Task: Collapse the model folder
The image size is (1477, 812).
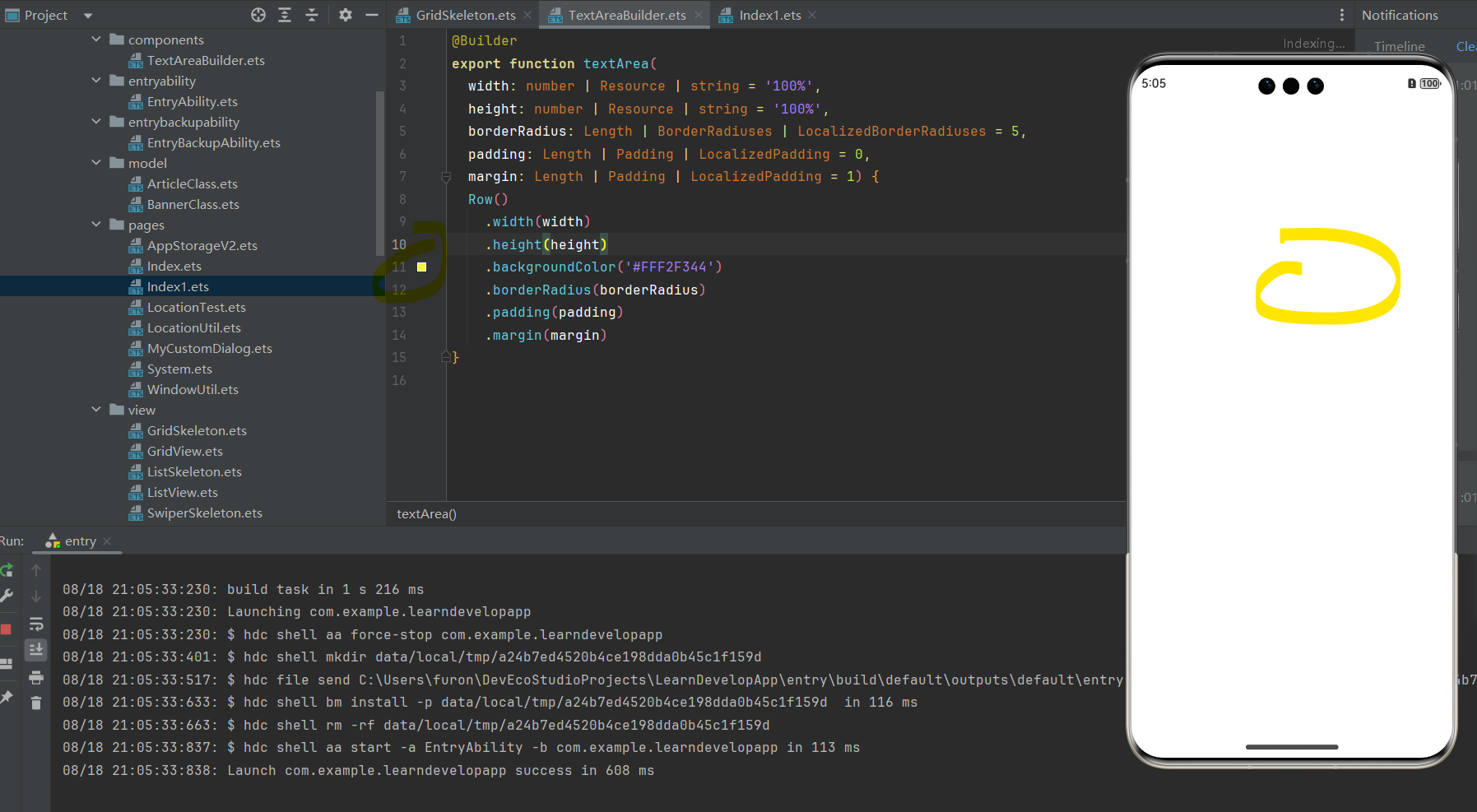Action: [96, 163]
